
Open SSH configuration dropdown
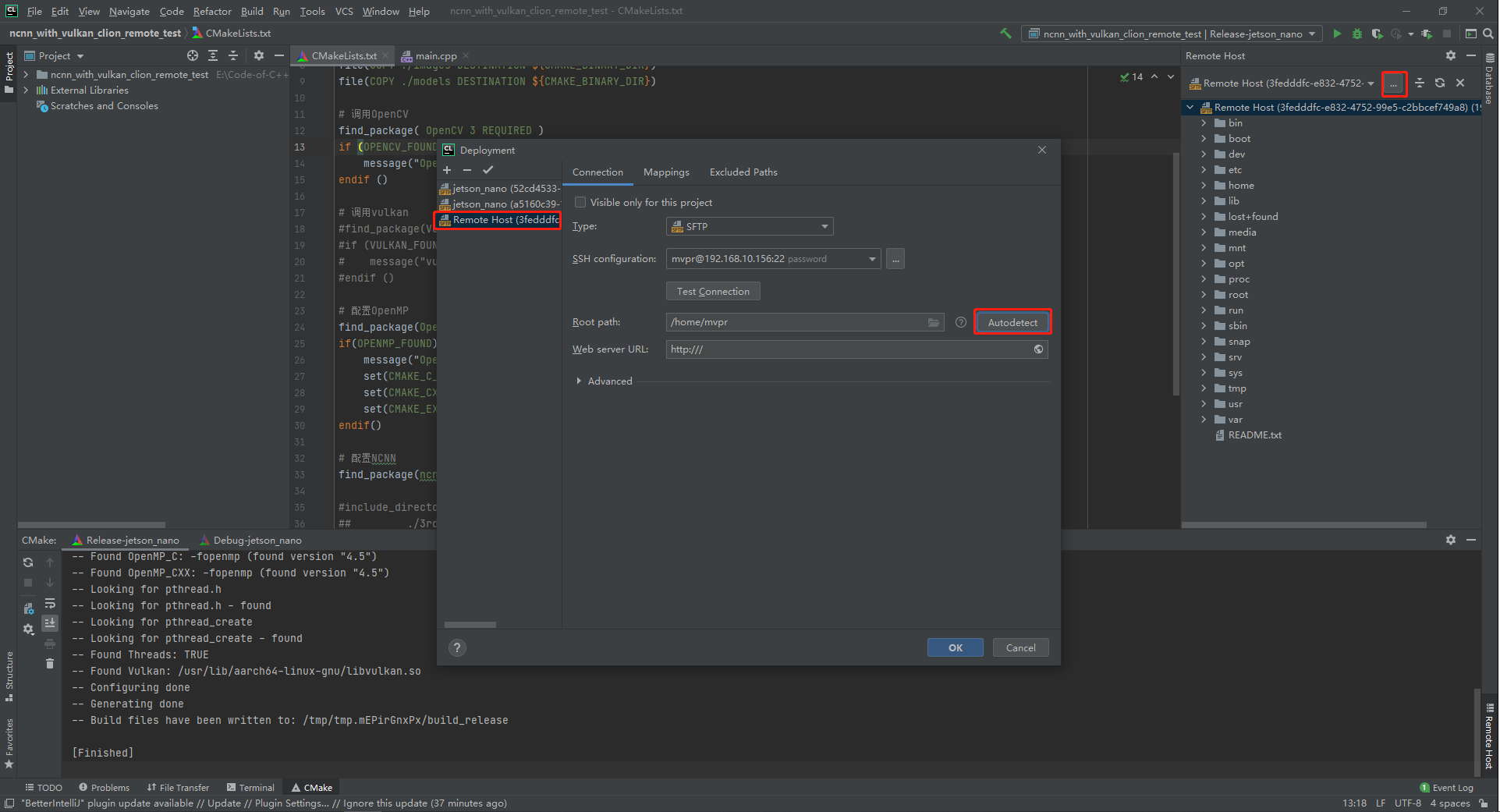(774, 259)
